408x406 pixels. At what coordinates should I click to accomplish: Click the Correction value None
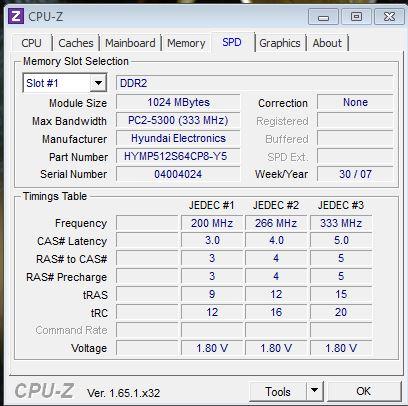point(355,102)
